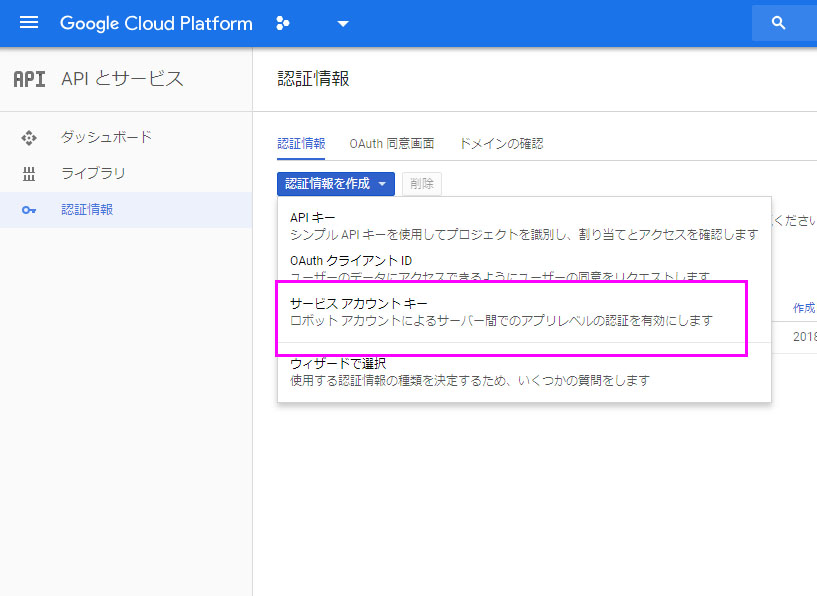
Task: Click the 削除 button
Action: click(421, 184)
